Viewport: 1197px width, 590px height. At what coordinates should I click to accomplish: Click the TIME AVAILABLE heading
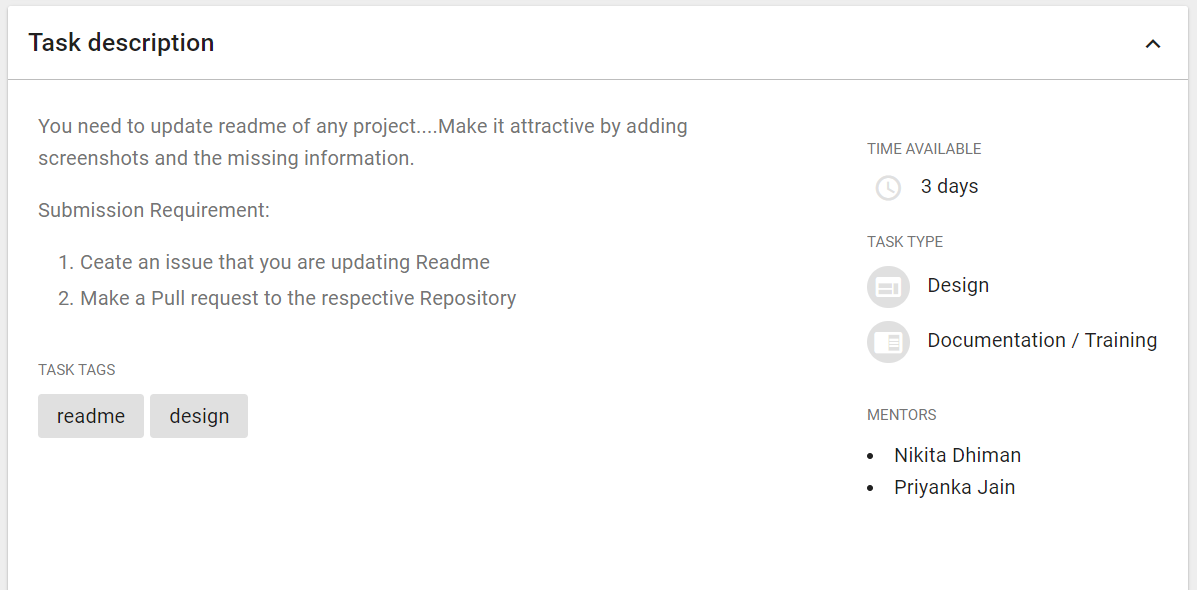pyautogui.click(x=924, y=149)
